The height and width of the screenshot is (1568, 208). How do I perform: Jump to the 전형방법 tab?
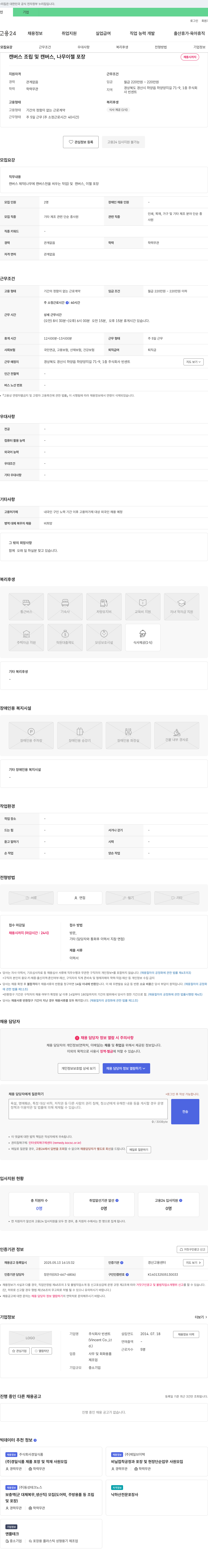click(x=161, y=47)
